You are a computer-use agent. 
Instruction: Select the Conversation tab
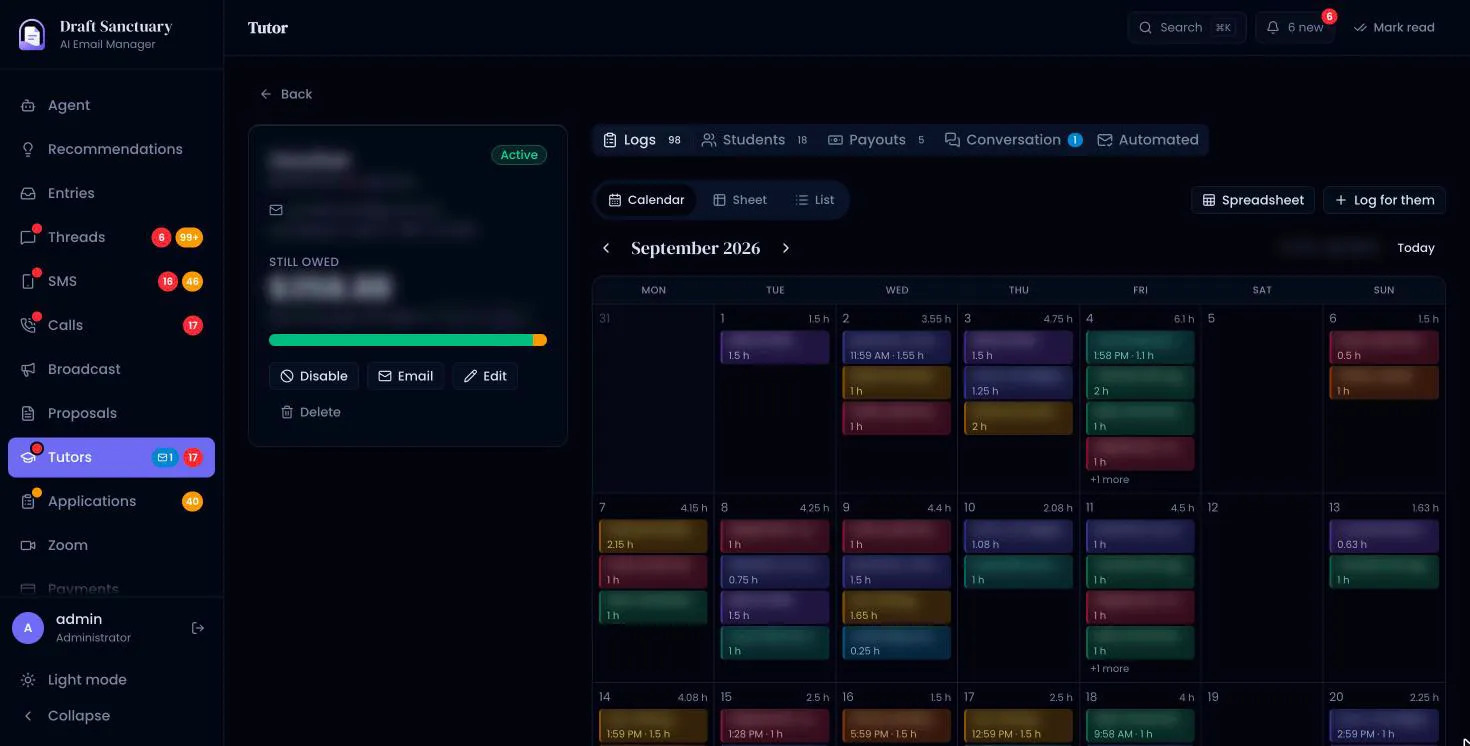click(x=1013, y=140)
